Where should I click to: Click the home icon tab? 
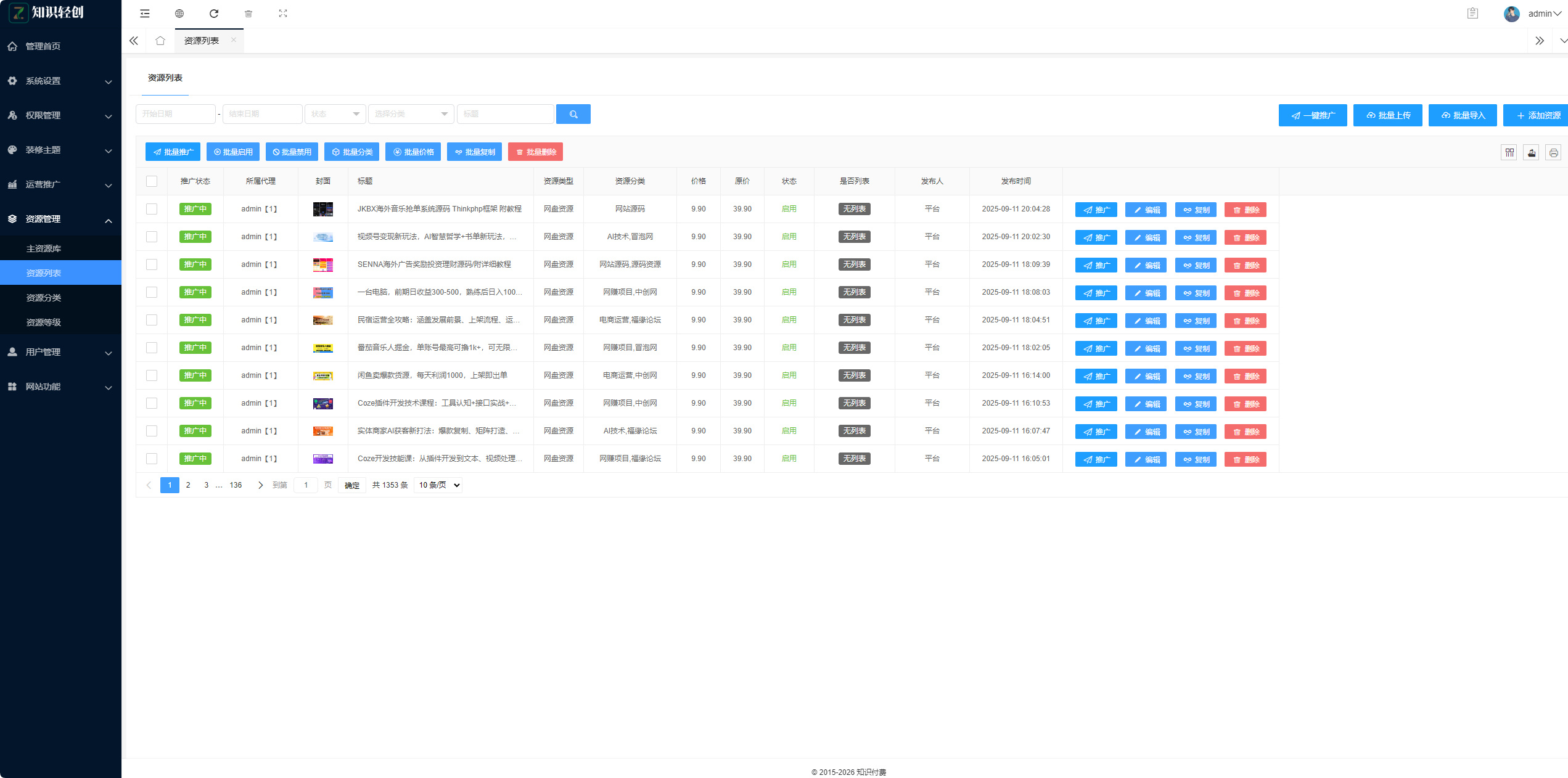point(160,41)
